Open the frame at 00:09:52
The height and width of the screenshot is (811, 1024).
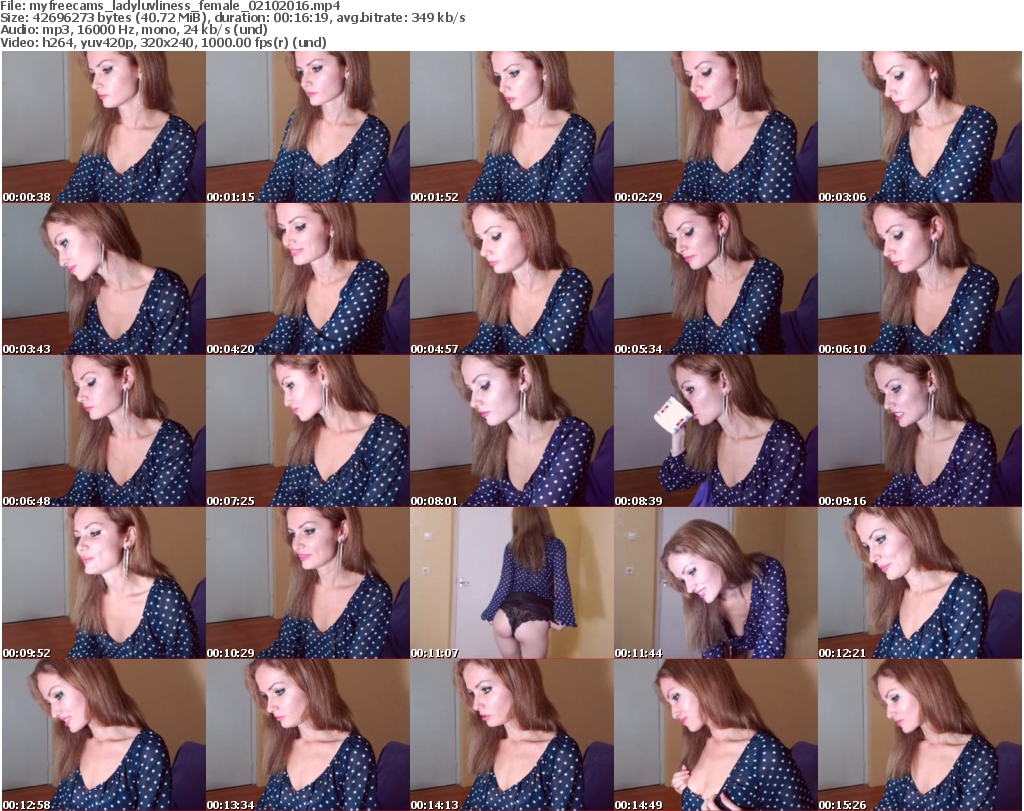click(104, 583)
